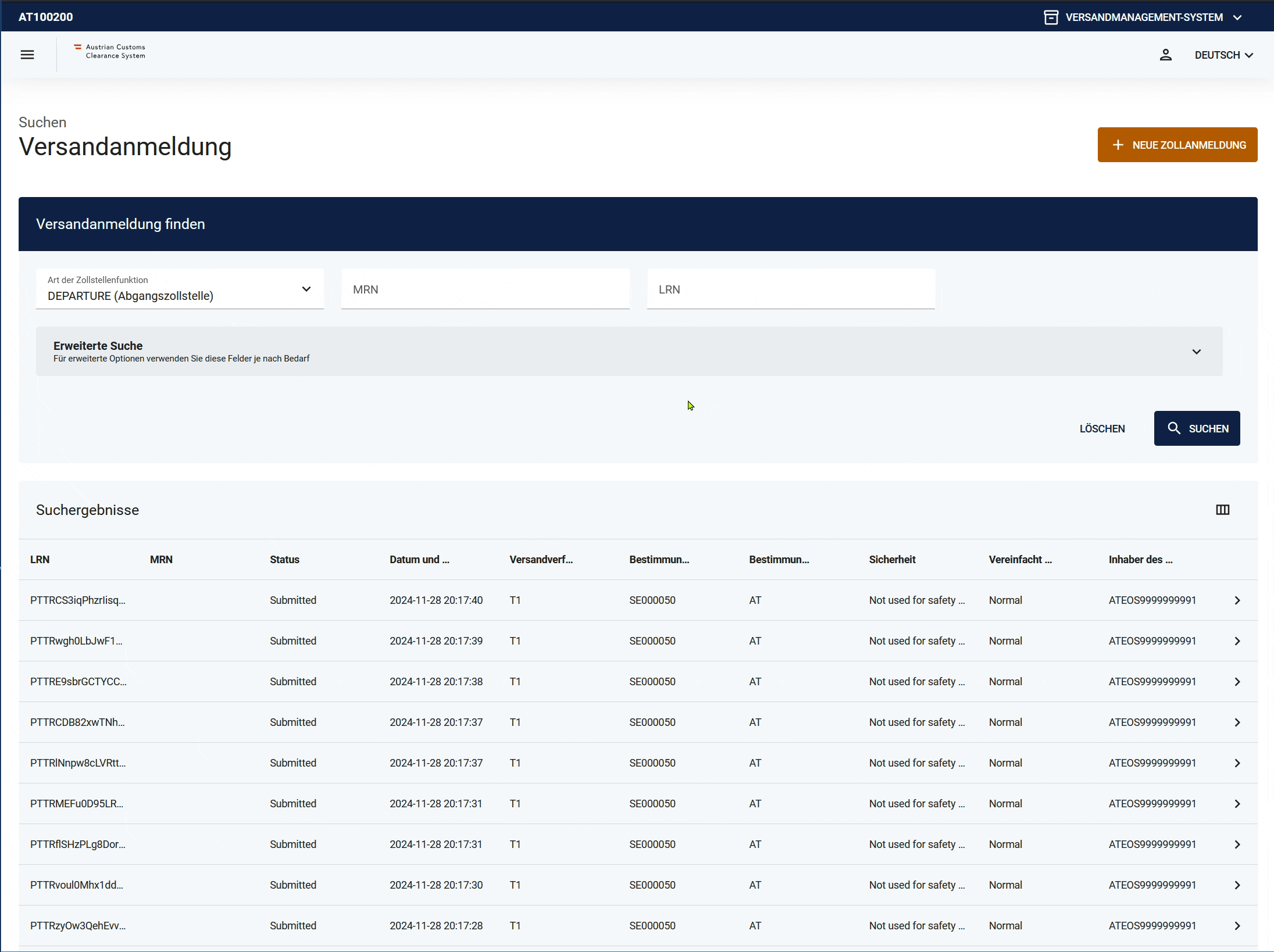Click the Löschen button
Image resolution: width=1274 pixels, height=952 pixels.
coord(1102,429)
